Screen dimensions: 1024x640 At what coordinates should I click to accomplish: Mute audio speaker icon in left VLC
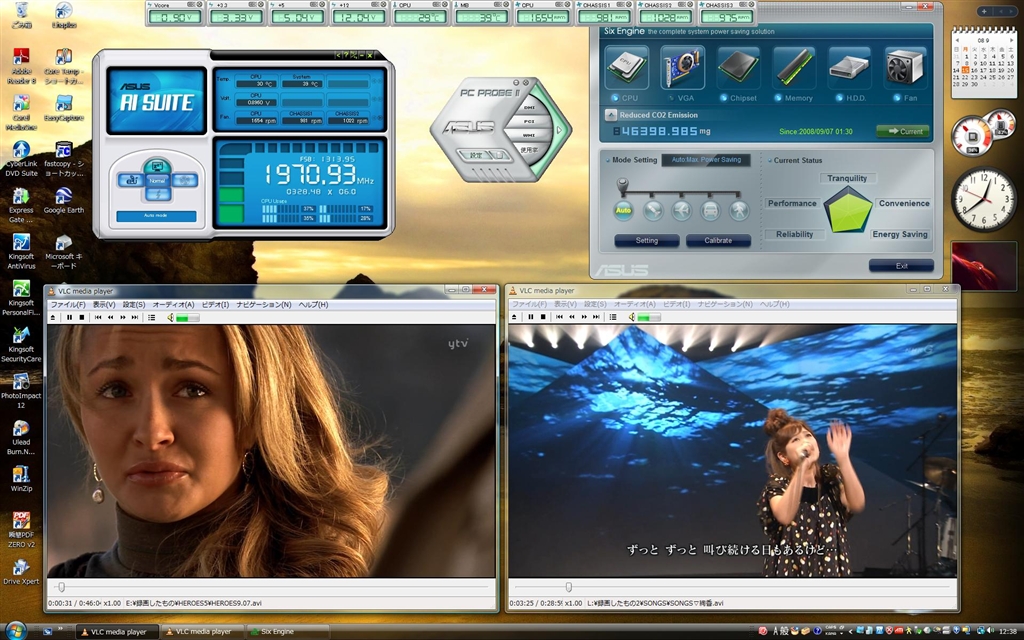click(170, 317)
